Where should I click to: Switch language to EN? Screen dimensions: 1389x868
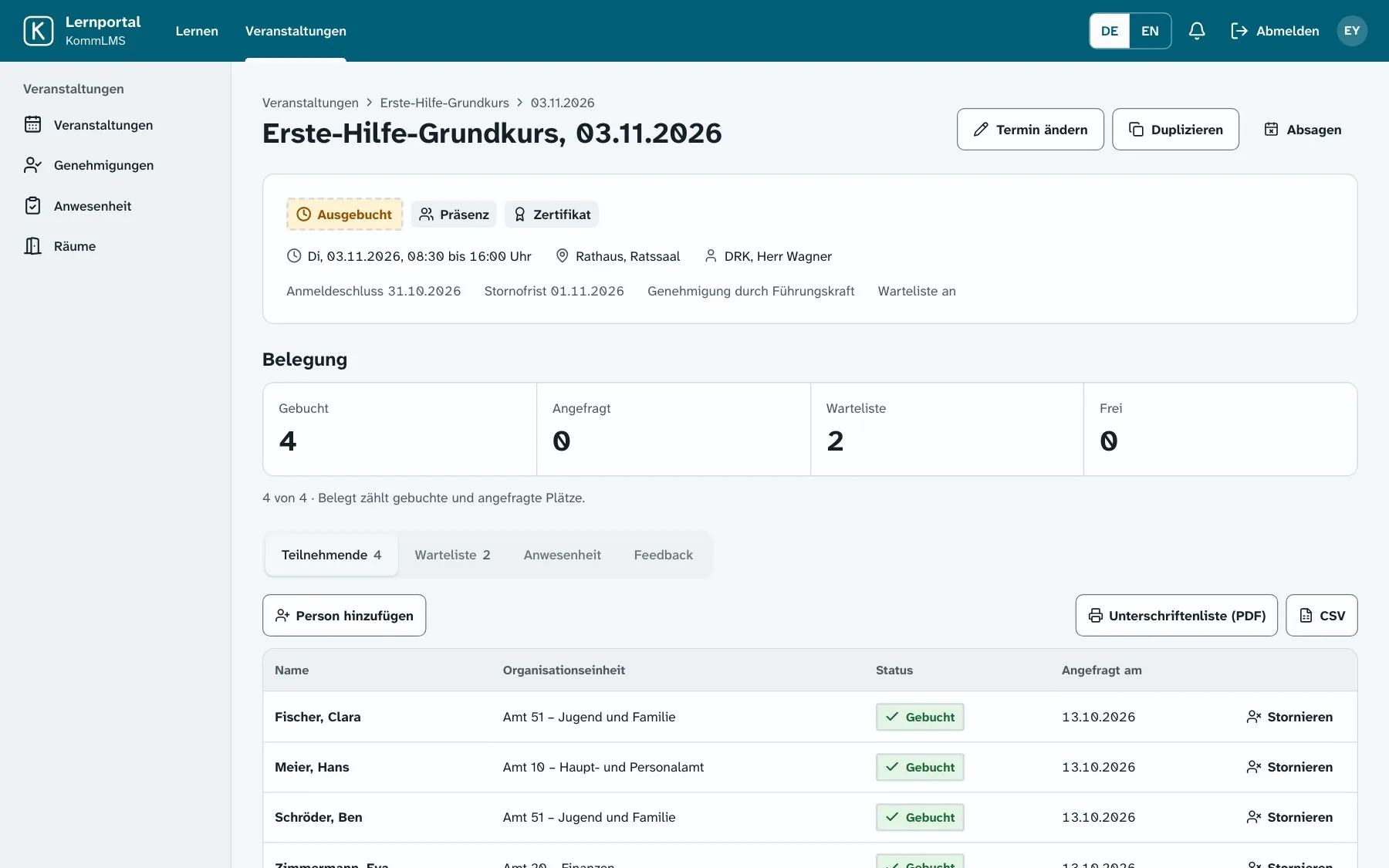tap(1150, 31)
